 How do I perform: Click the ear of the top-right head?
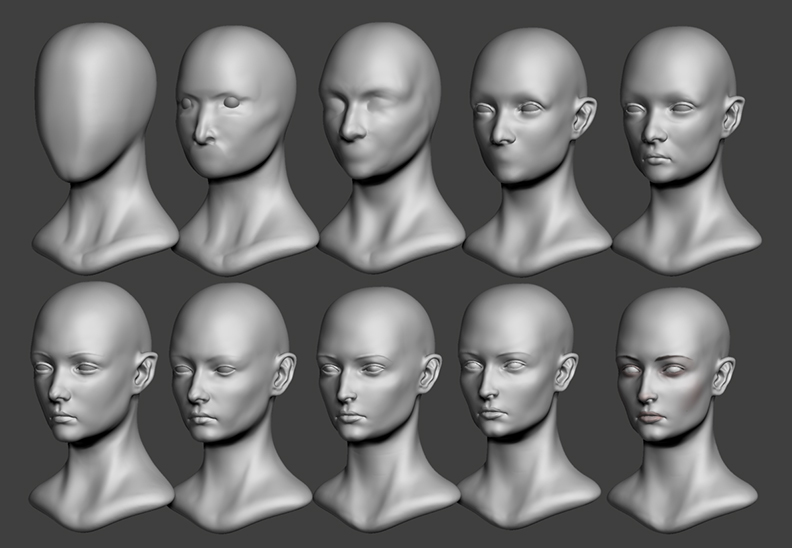(x=732, y=117)
